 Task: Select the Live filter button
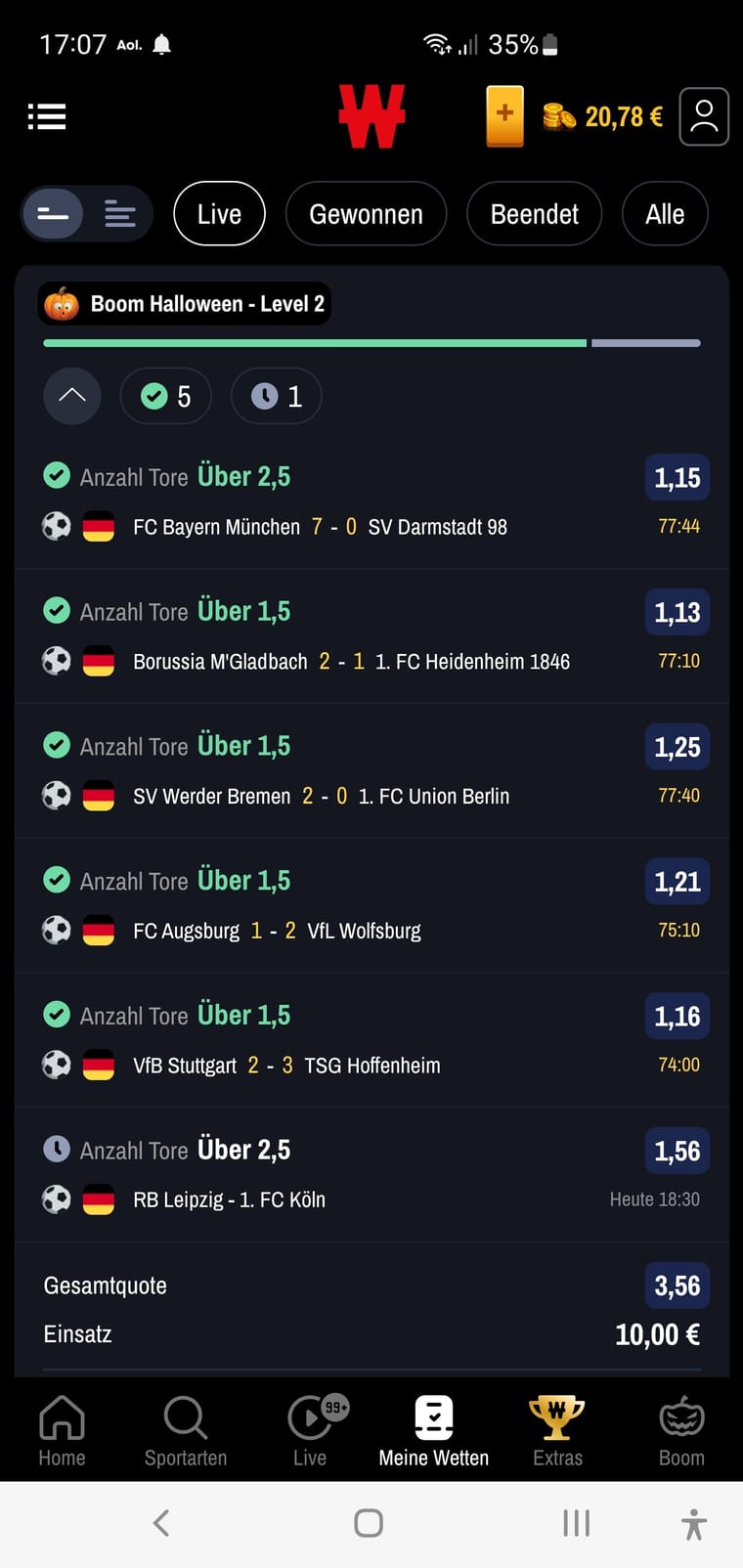pos(219,214)
